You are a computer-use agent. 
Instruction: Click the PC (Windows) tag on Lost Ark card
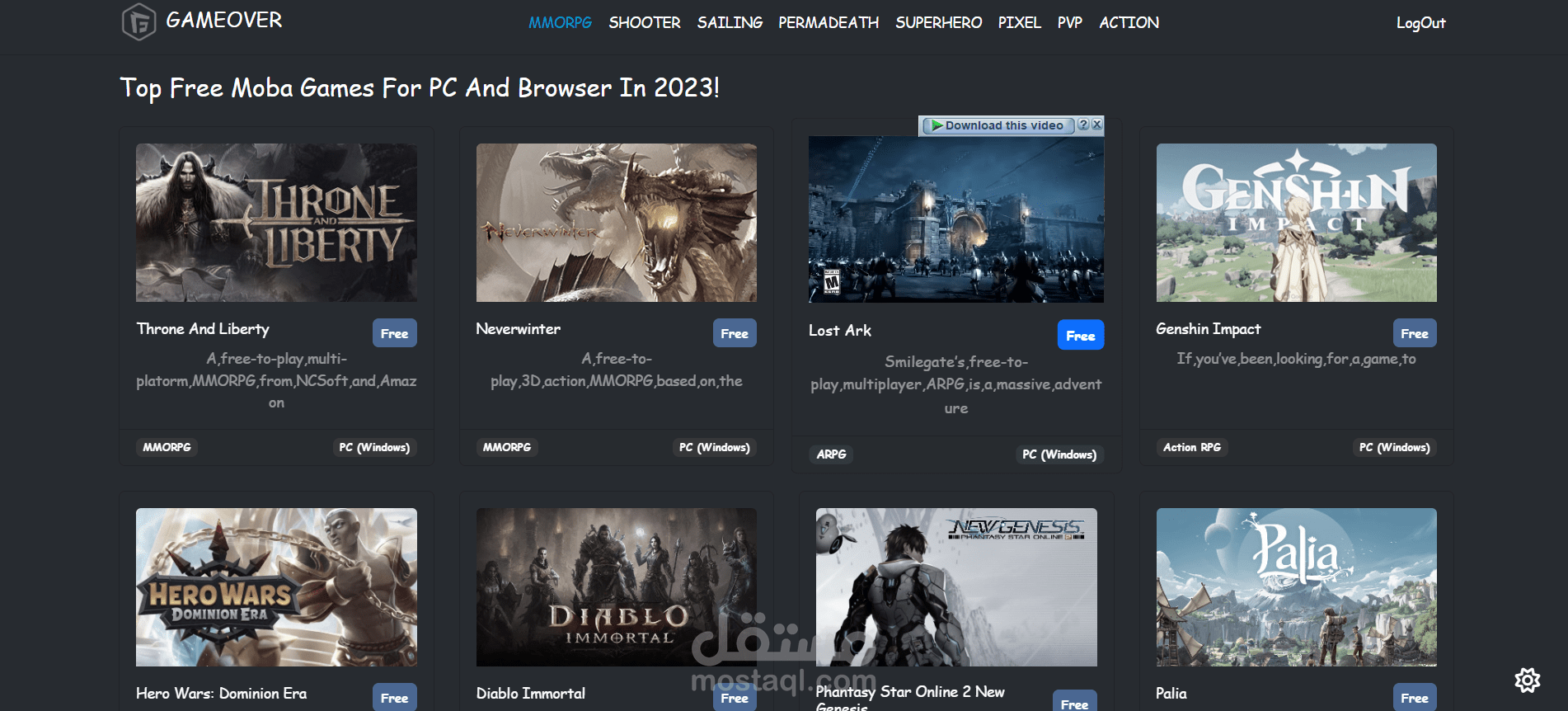click(x=1059, y=454)
